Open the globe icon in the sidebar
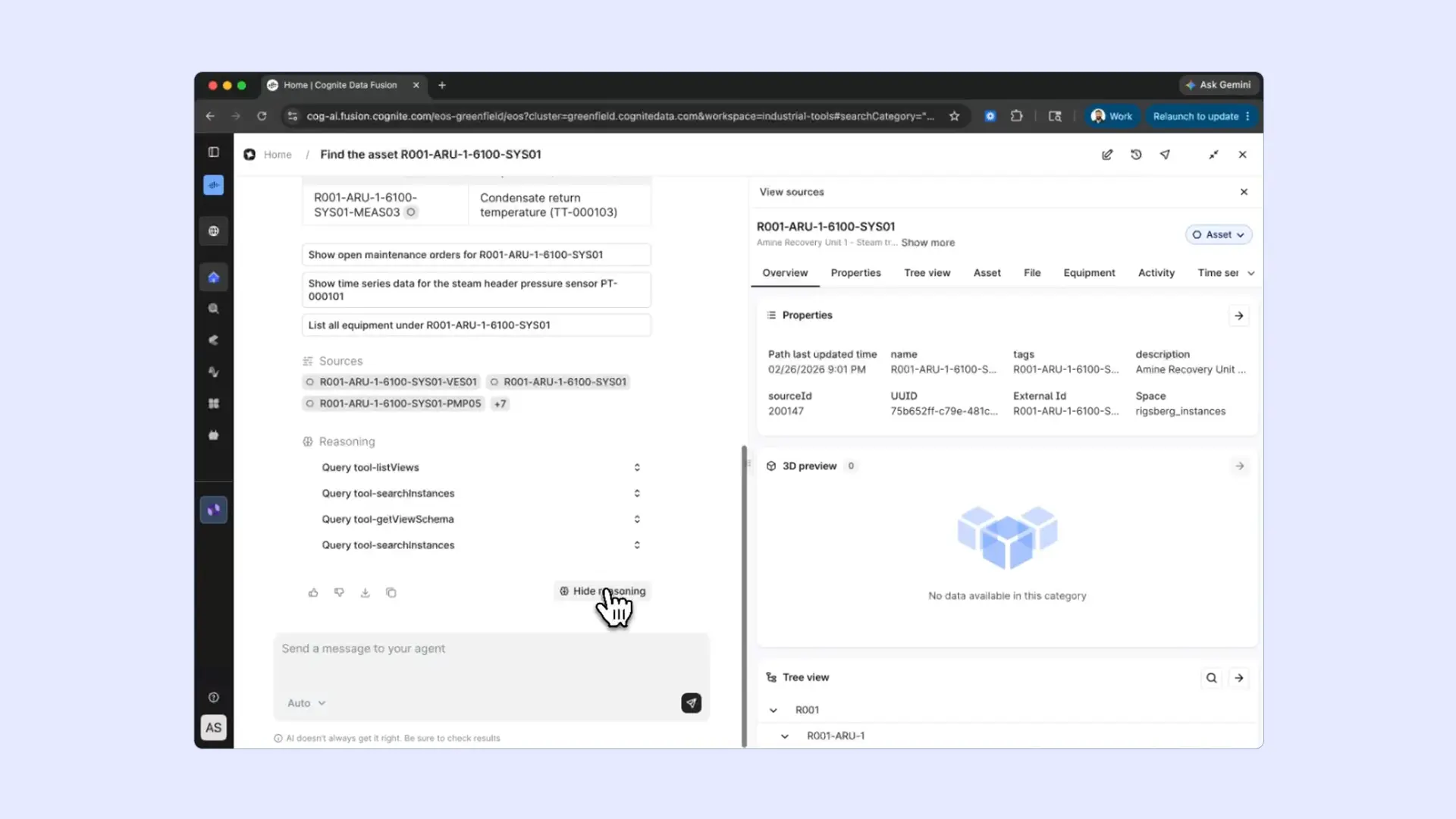Viewport: 1456px width, 819px height. (x=214, y=231)
